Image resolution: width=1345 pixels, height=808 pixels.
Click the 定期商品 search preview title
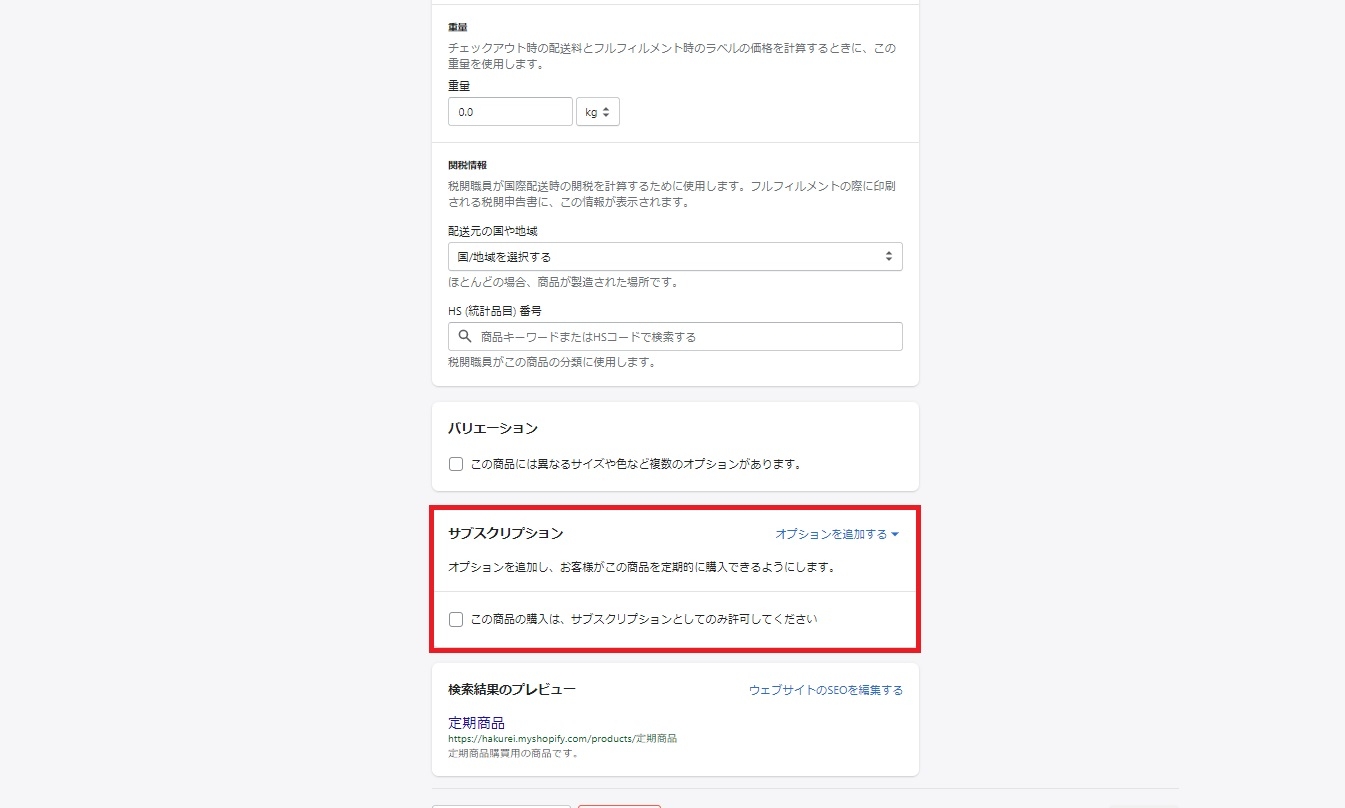click(x=476, y=722)
